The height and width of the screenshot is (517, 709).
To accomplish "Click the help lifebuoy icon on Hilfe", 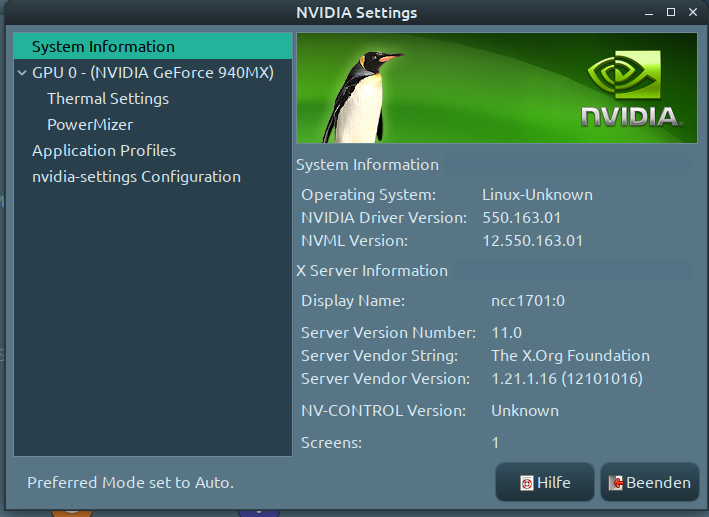I will [526, 483].
